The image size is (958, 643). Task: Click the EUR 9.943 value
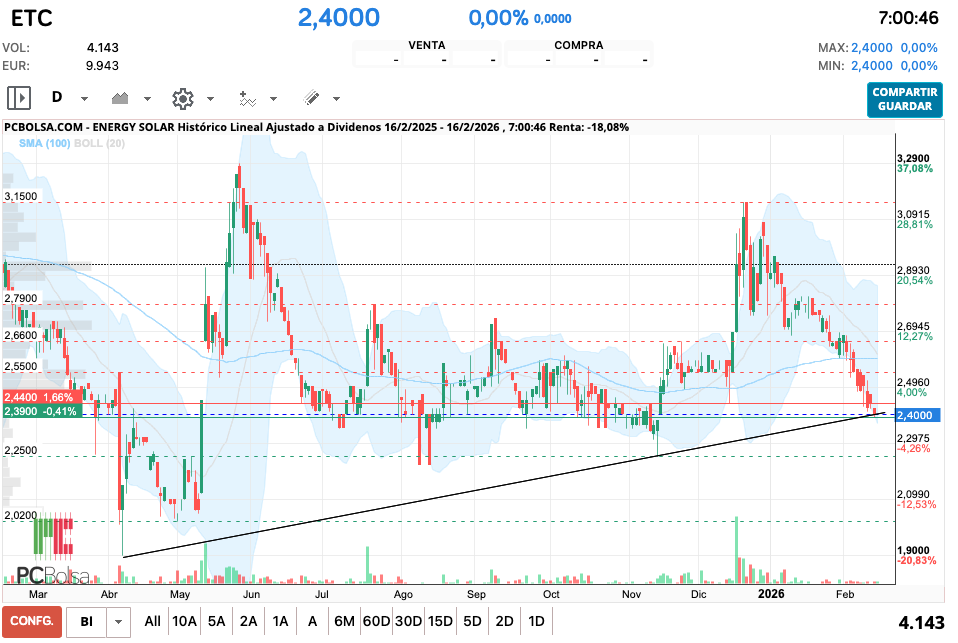pos(102,65)
